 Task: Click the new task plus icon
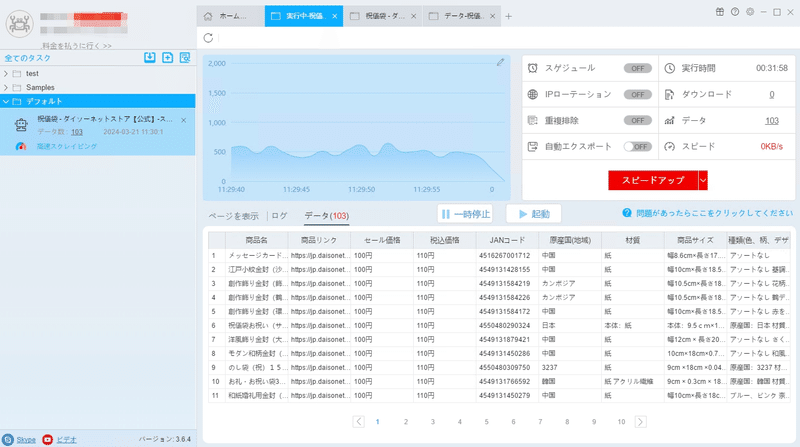[x=167, y=58]
